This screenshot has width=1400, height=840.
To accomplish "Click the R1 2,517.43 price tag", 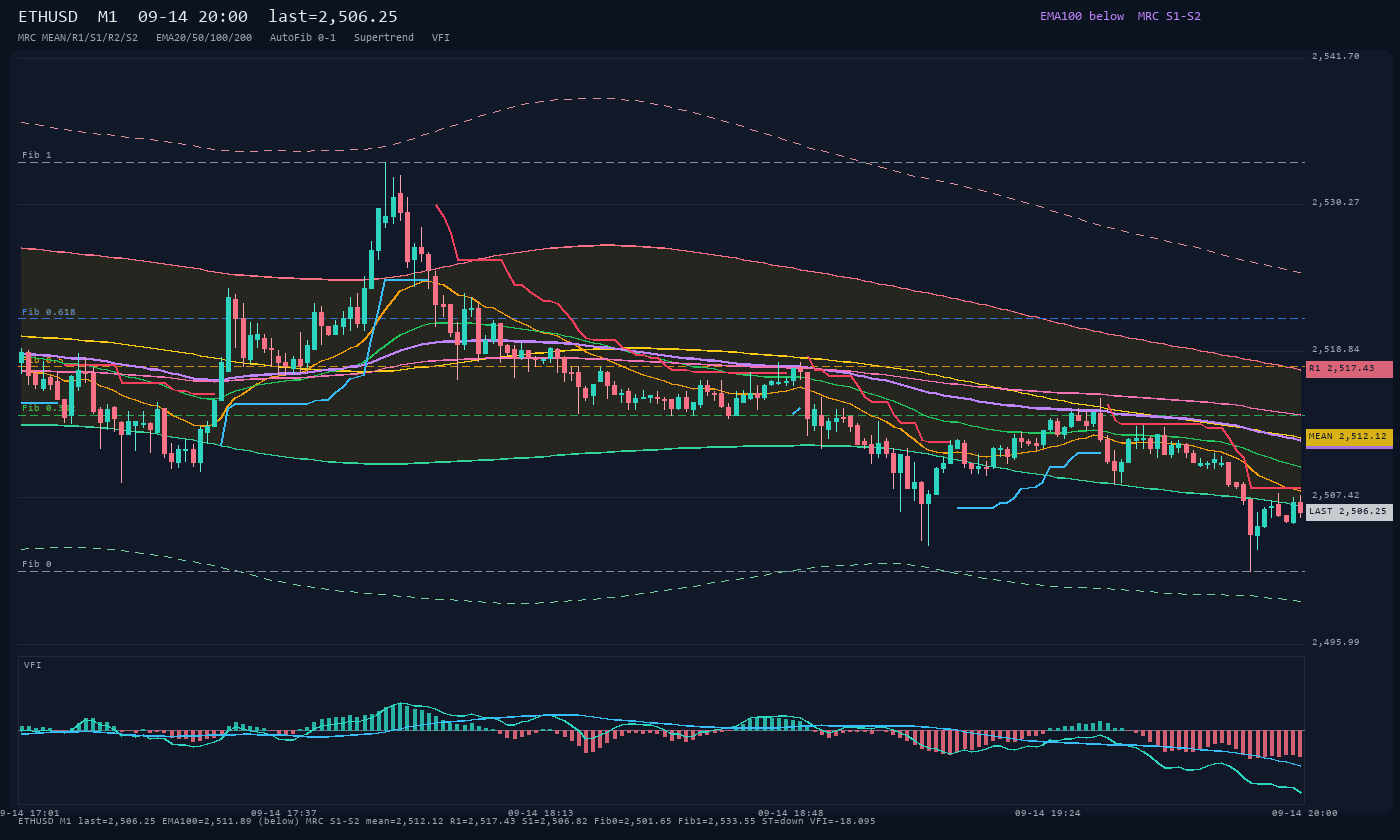I will coord(1349,369).
